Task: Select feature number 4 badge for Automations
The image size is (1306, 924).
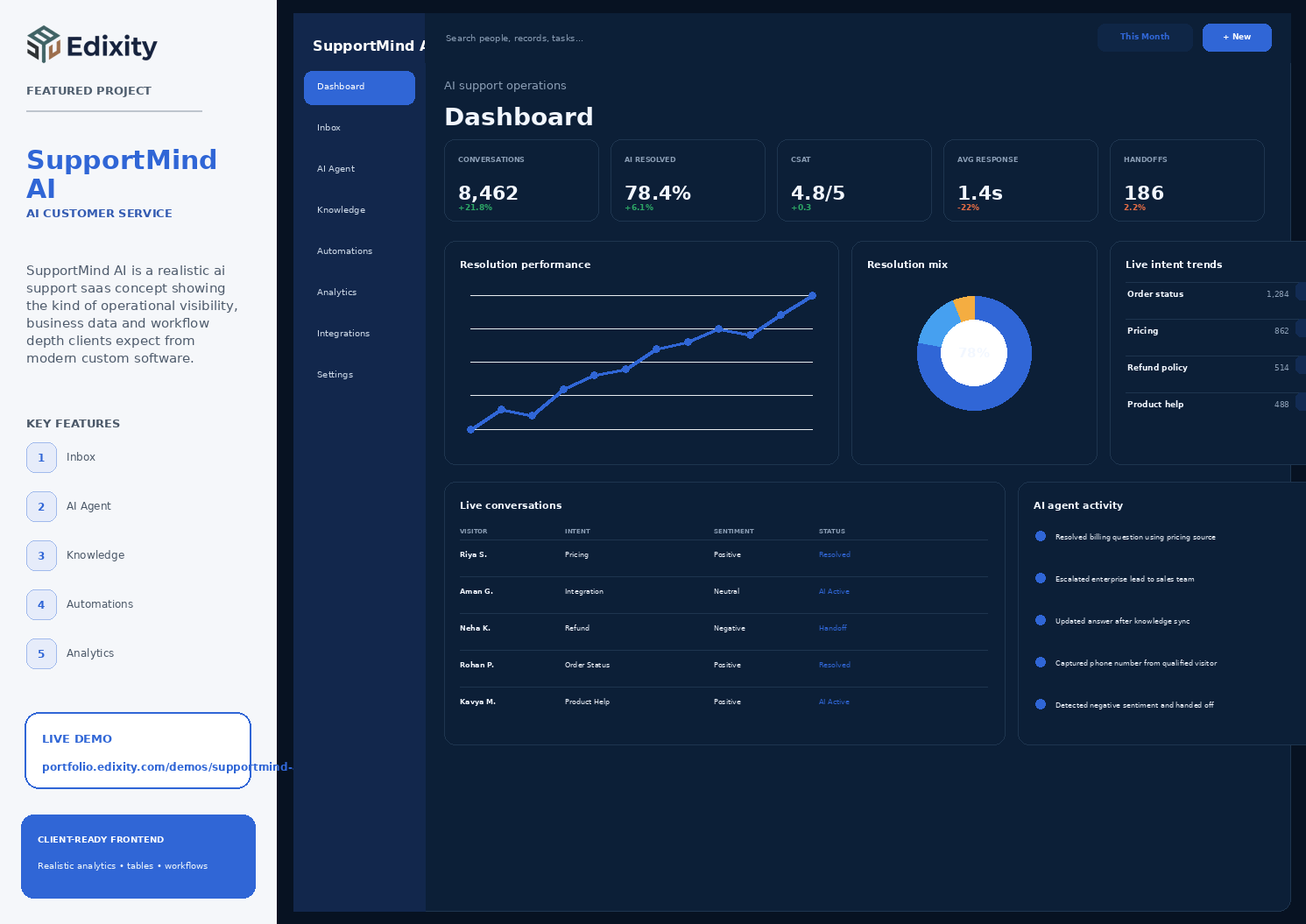Action: tap(41, 604)
